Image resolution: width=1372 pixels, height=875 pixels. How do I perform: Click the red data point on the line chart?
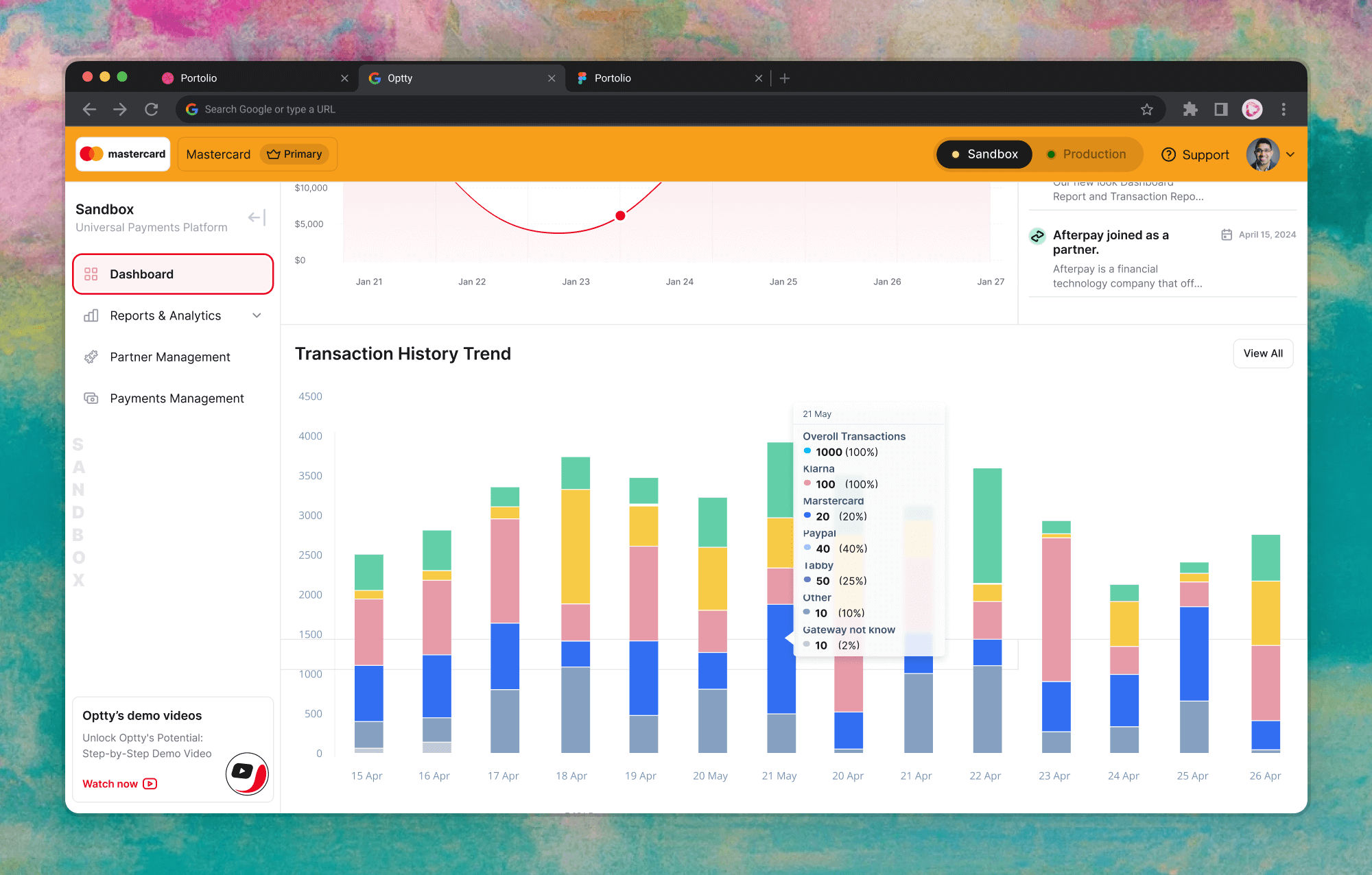tap(620, 216)
